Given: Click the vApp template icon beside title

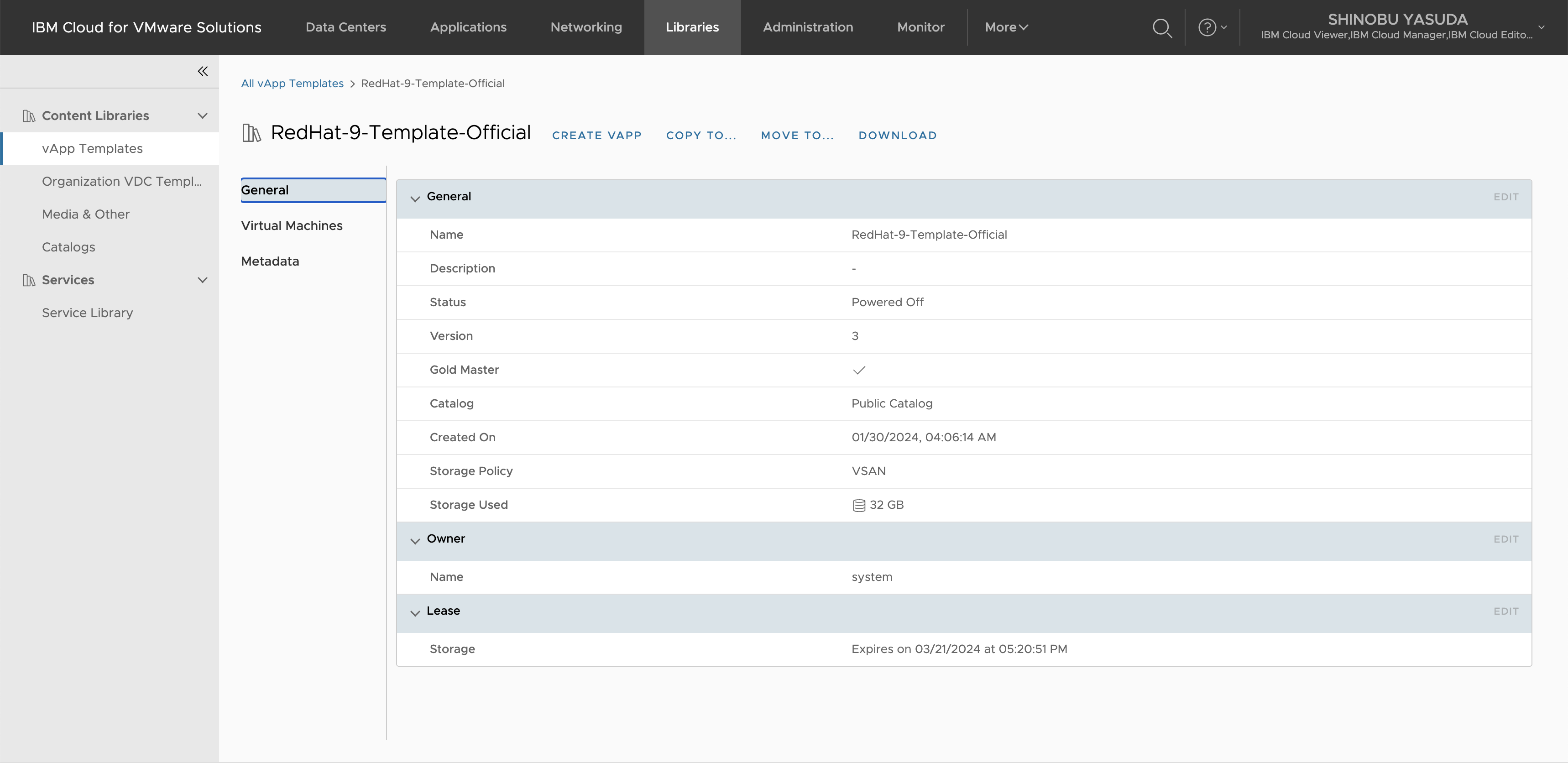Looking at the screenshot, I should pos(251,133).
